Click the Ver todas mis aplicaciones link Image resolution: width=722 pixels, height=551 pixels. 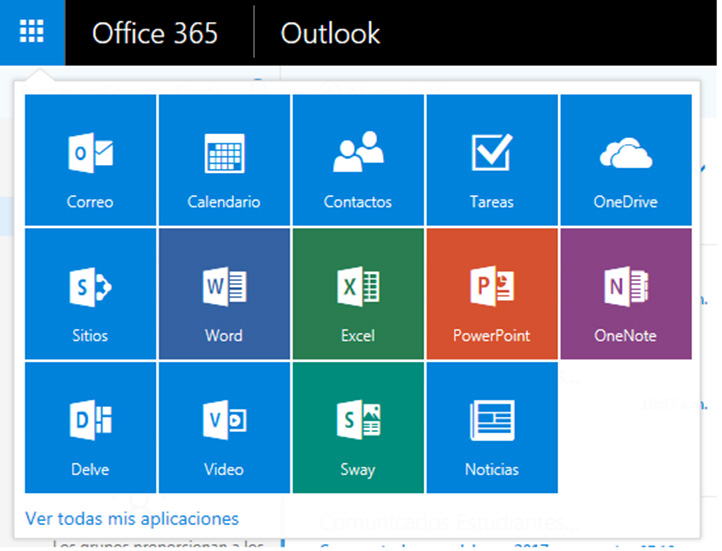click(x=132, y=519)
